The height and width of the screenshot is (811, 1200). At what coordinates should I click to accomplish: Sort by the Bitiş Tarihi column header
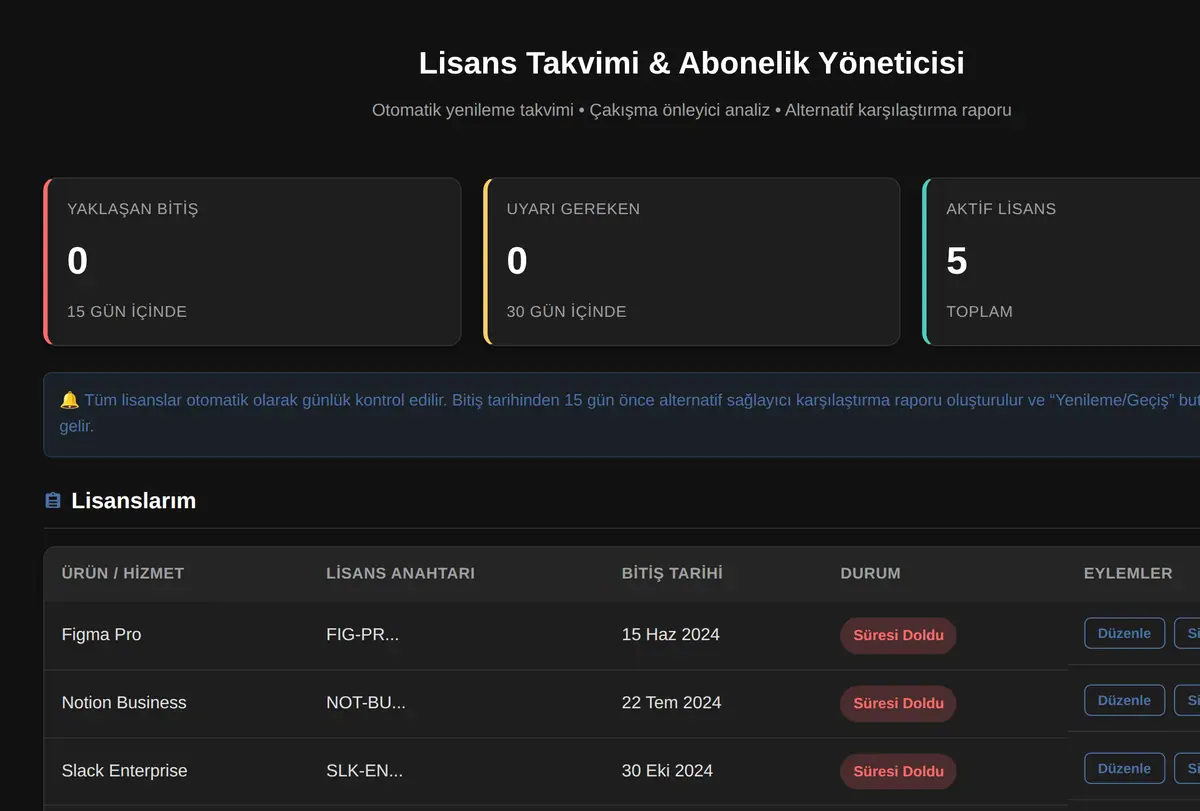672,573
